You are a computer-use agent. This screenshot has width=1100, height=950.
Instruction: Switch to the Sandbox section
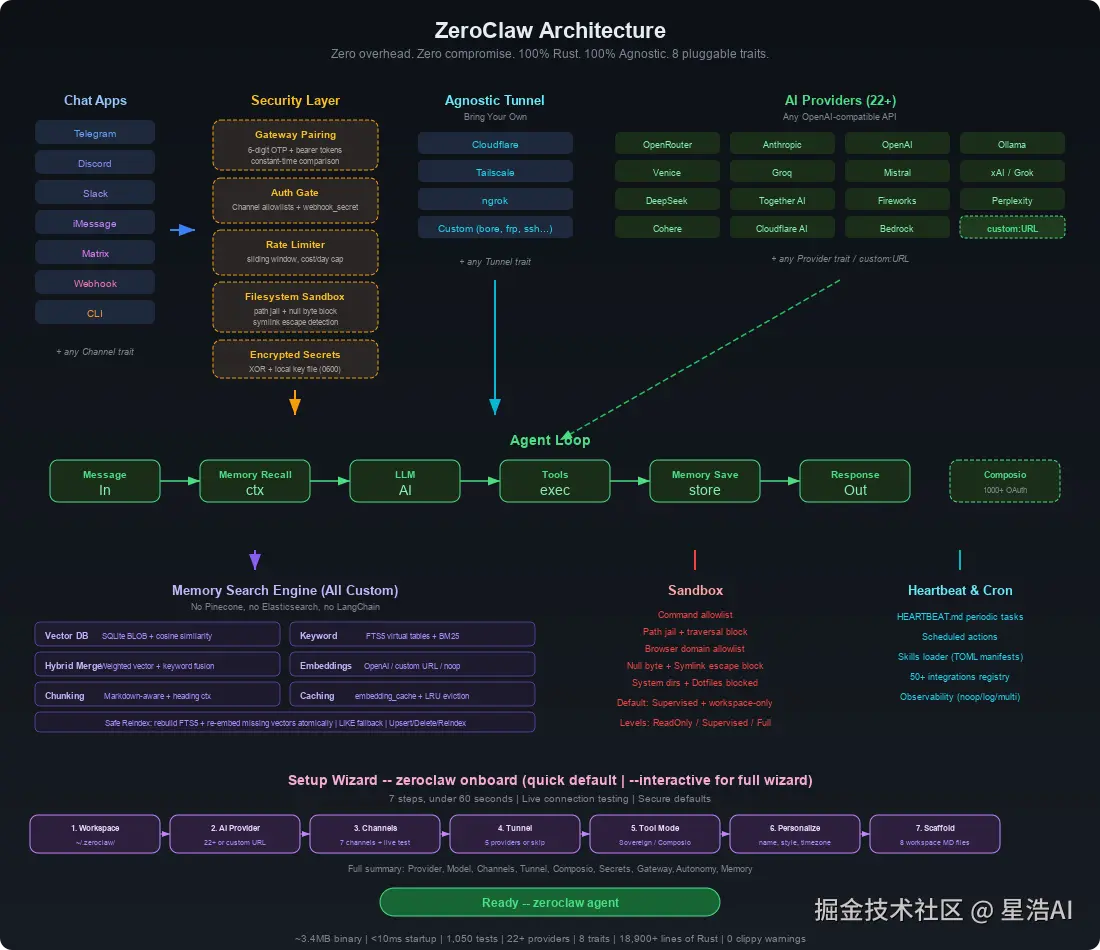695,590
